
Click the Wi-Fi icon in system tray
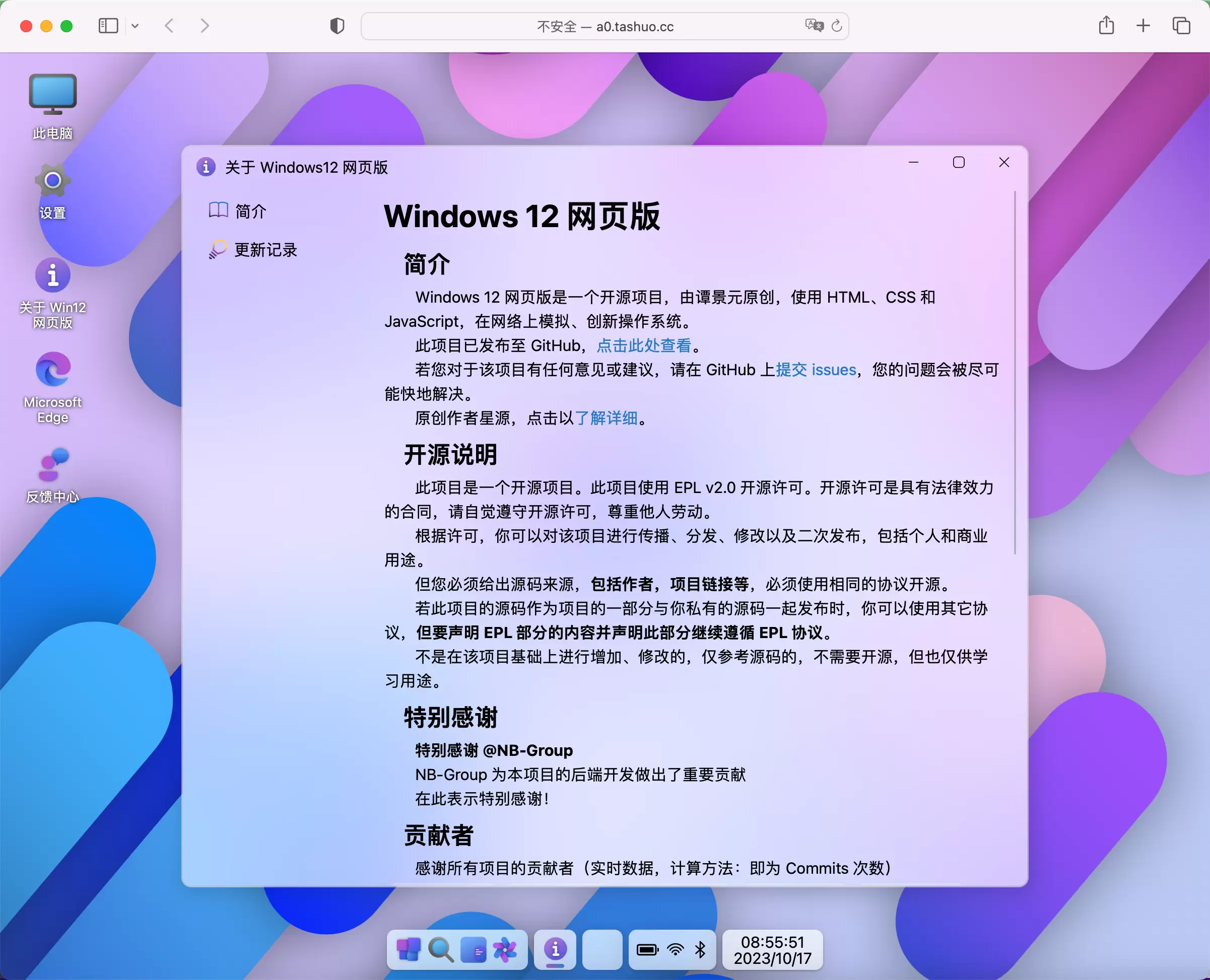tap(676, 949)
